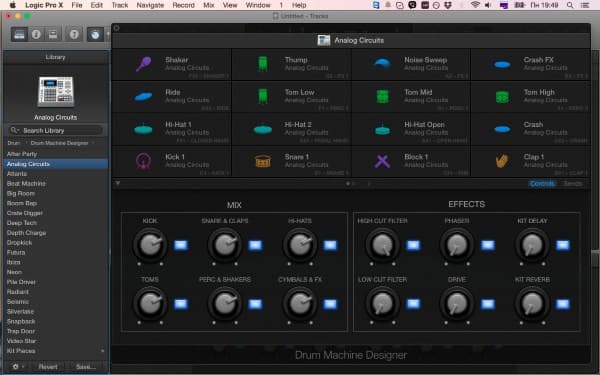Image resolution: width=600 pixels, height=375 pixels.
Task: Toggle the HIGH CUT FILTER button
Action: tap(413, 245)
